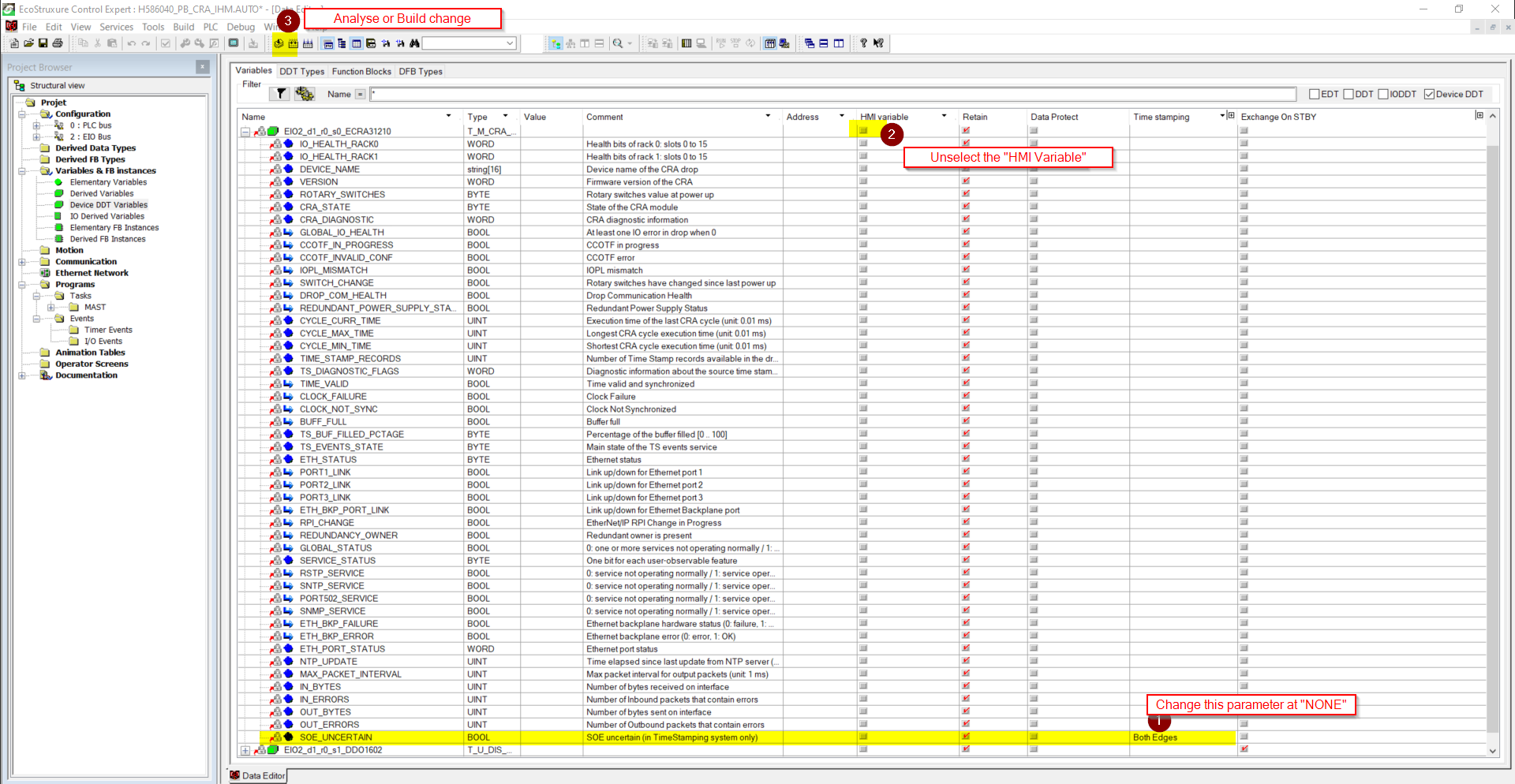Click the Print toolbar icon

(x=58, y=43)
